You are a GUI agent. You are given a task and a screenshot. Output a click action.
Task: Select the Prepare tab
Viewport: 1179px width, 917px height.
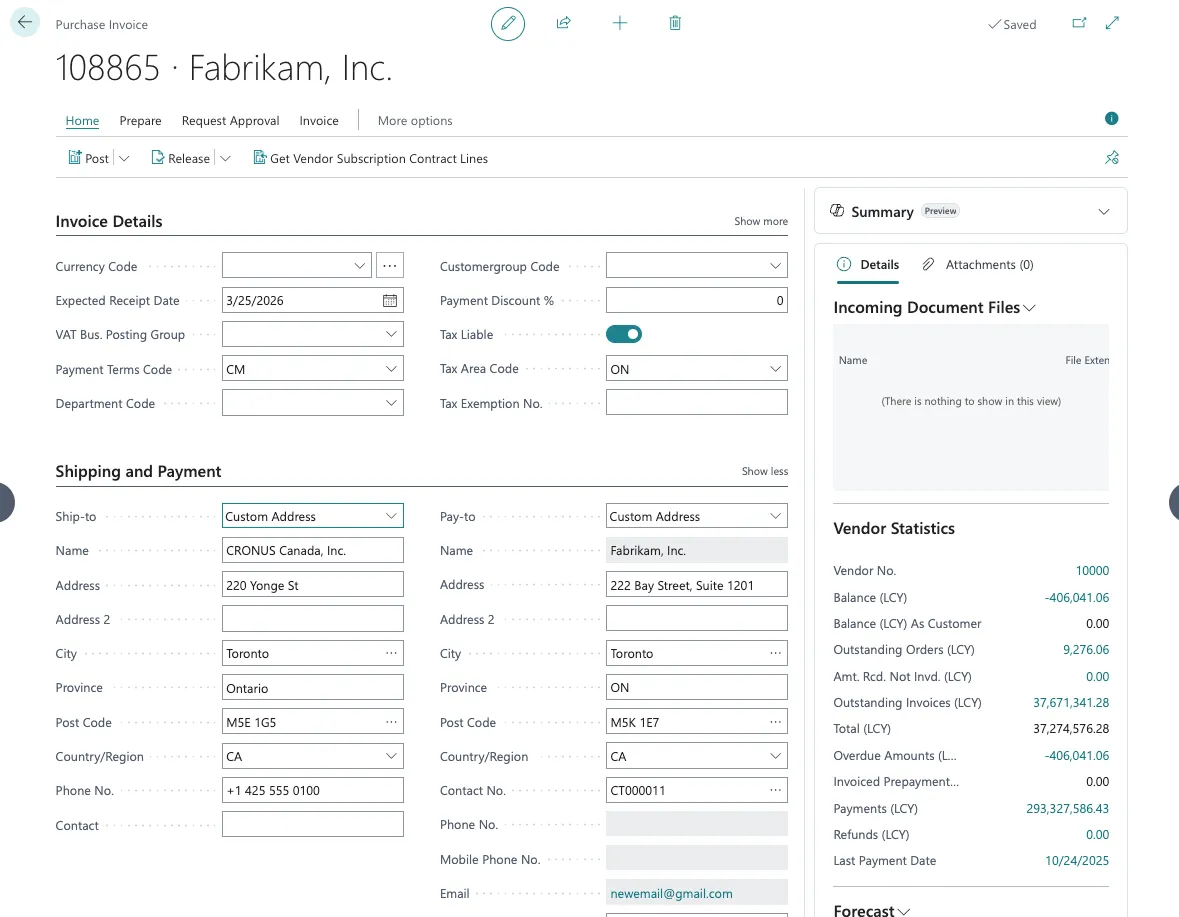(141, 120)
